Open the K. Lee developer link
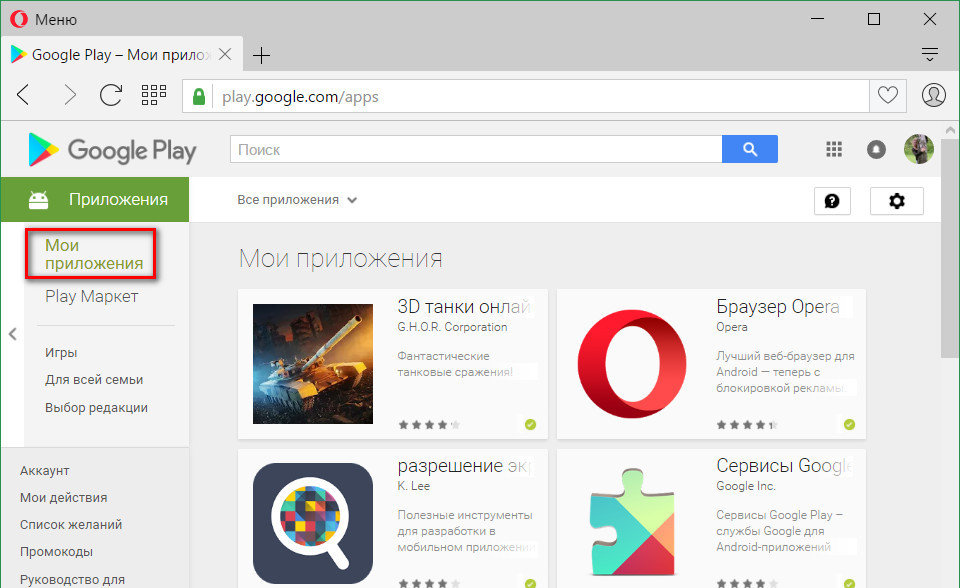Image resolution: width=960 pixels, height=588 pixels. click(414, 486)
